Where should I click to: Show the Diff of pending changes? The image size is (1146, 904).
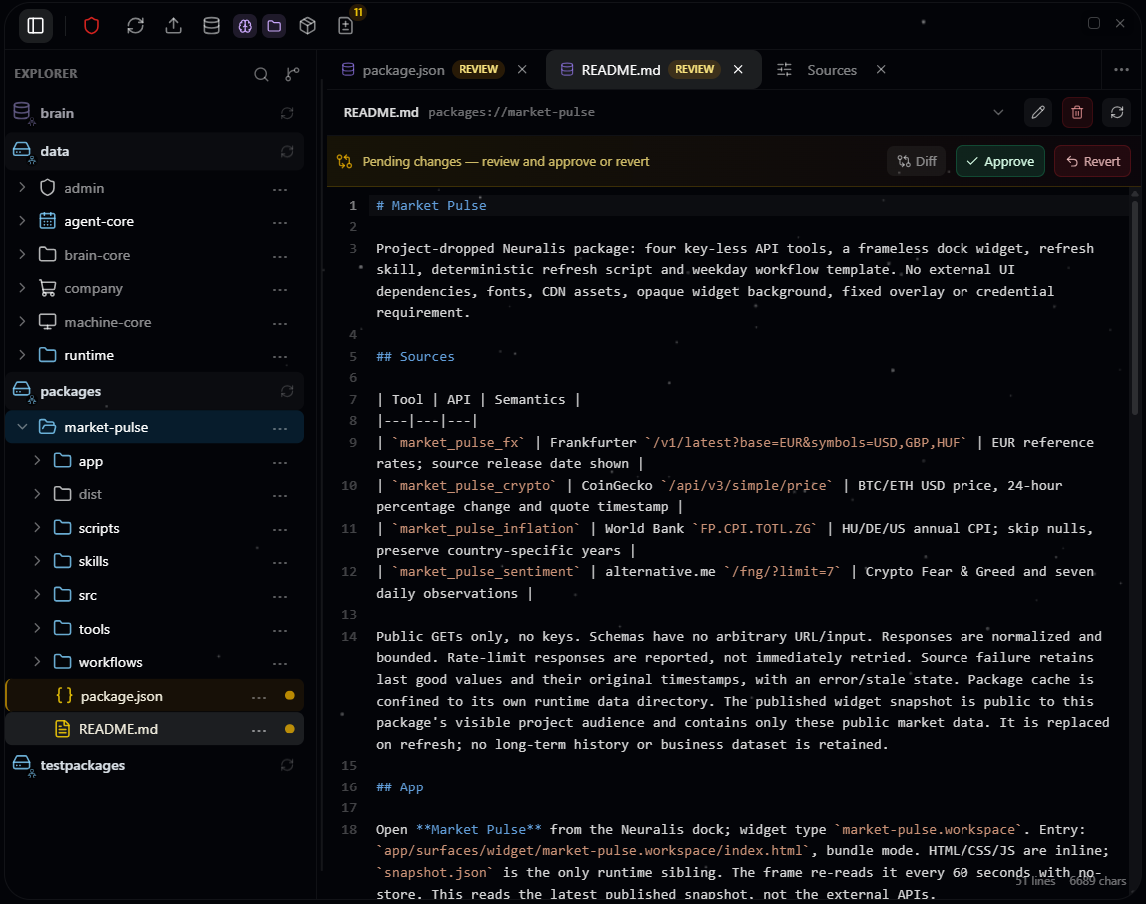[917, 162]
